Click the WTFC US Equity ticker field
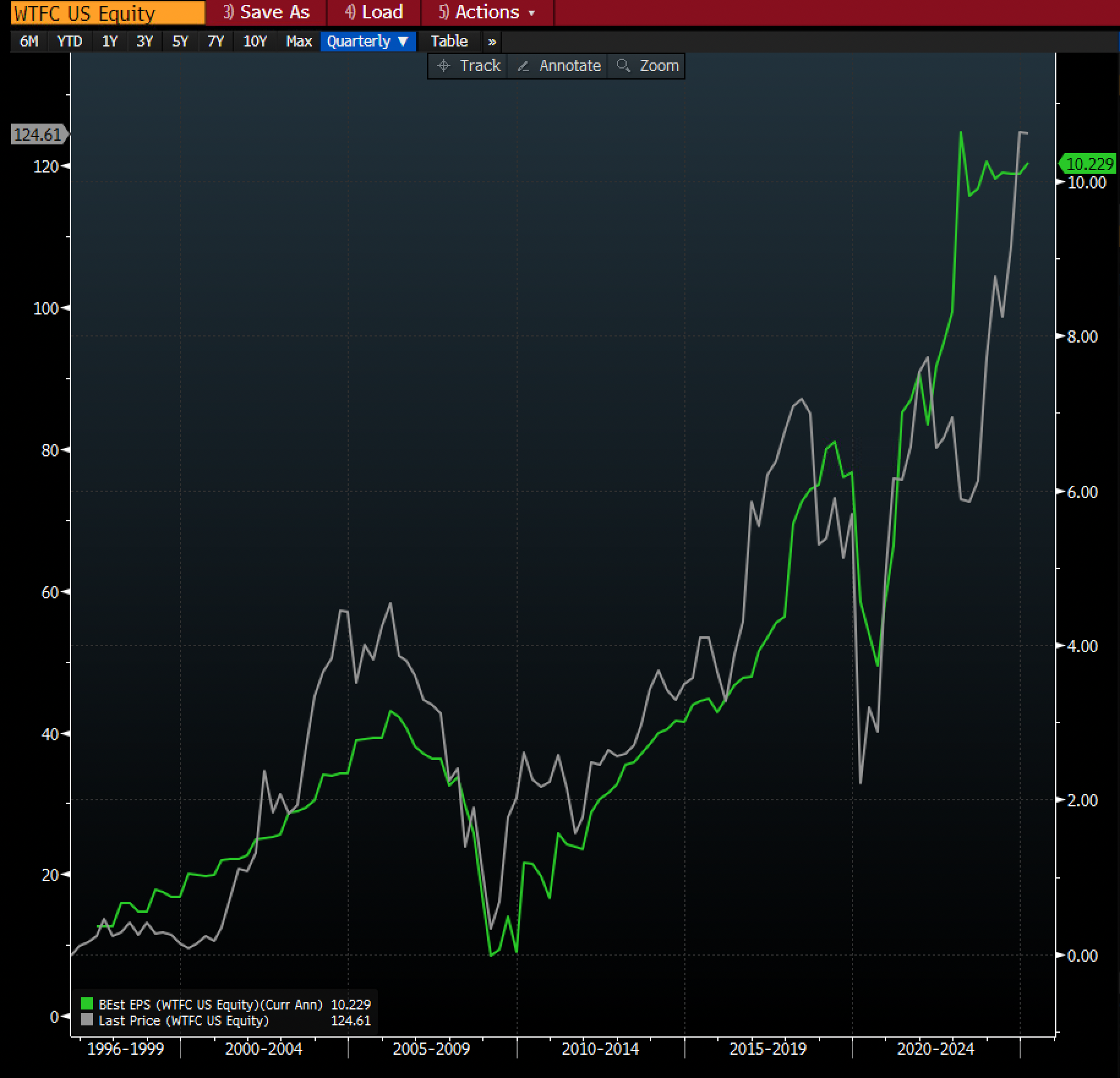This screenshot has width=1120, height=1078. tap(108, 13)
